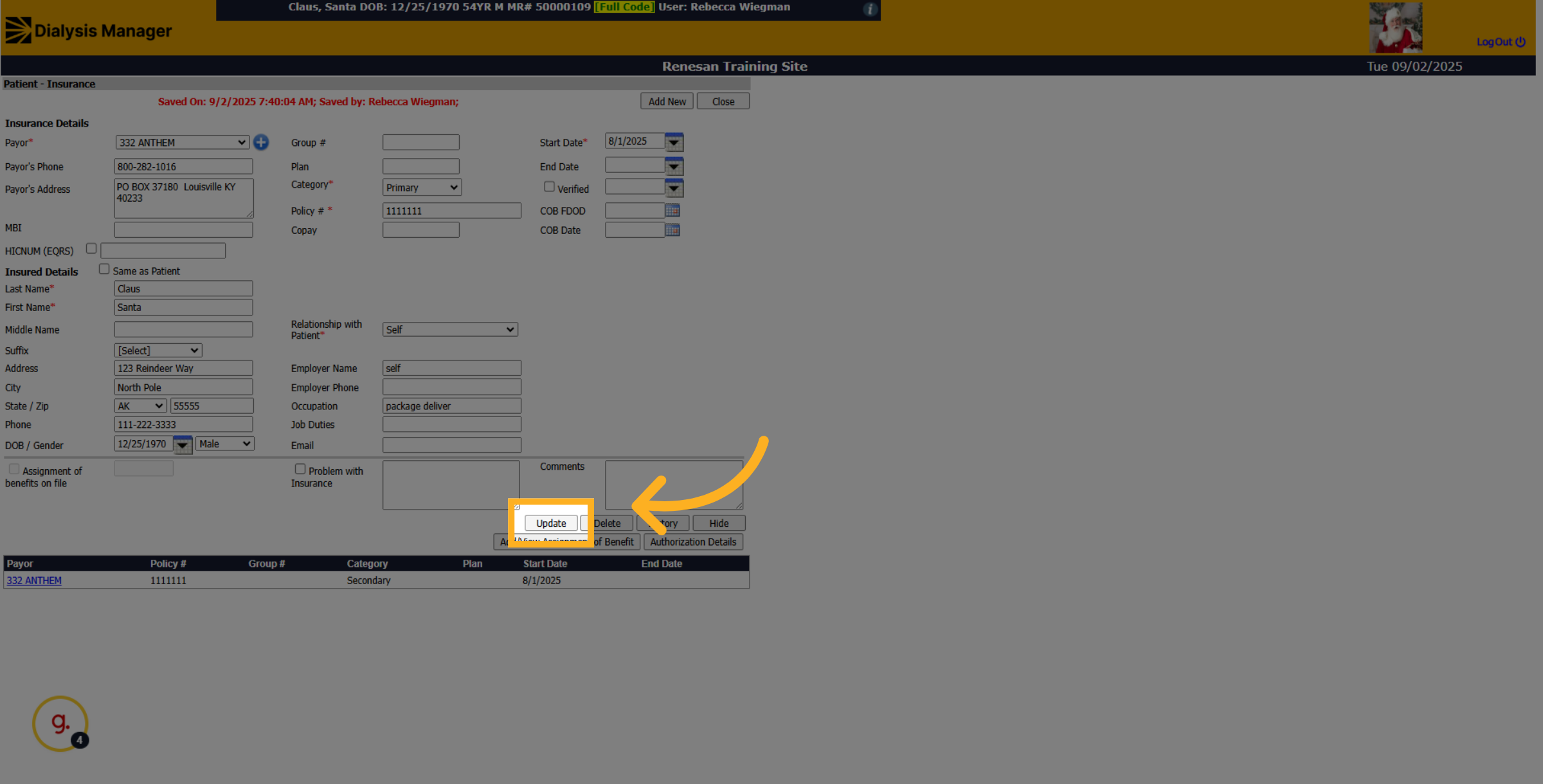Click the Last Name field

coord(184,289)
